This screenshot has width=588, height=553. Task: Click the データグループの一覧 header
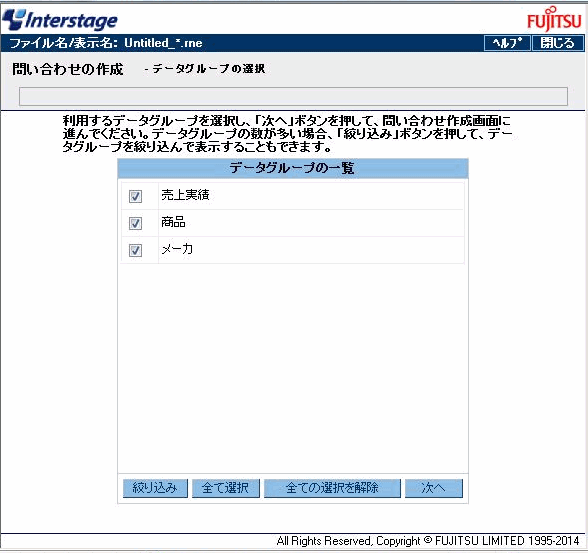[293, 168]
